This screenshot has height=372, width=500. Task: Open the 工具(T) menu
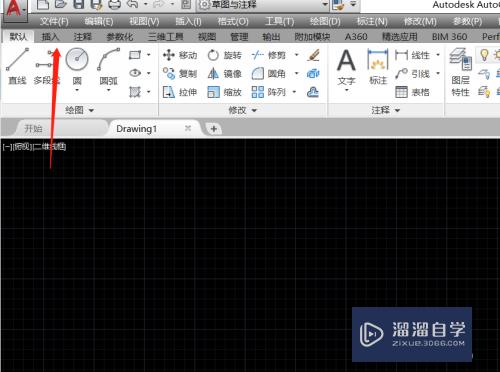pos(279,22)
